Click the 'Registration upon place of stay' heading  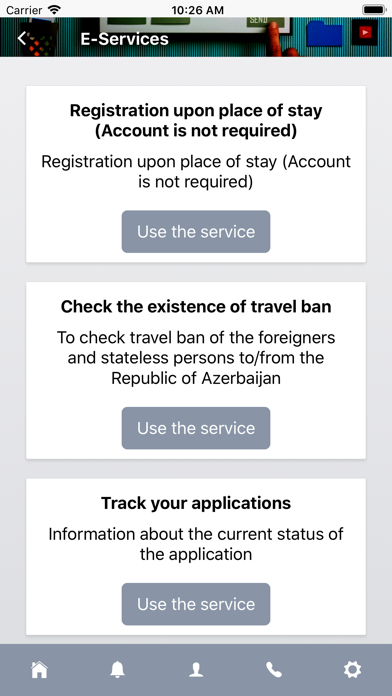click(x=196, y=121)
